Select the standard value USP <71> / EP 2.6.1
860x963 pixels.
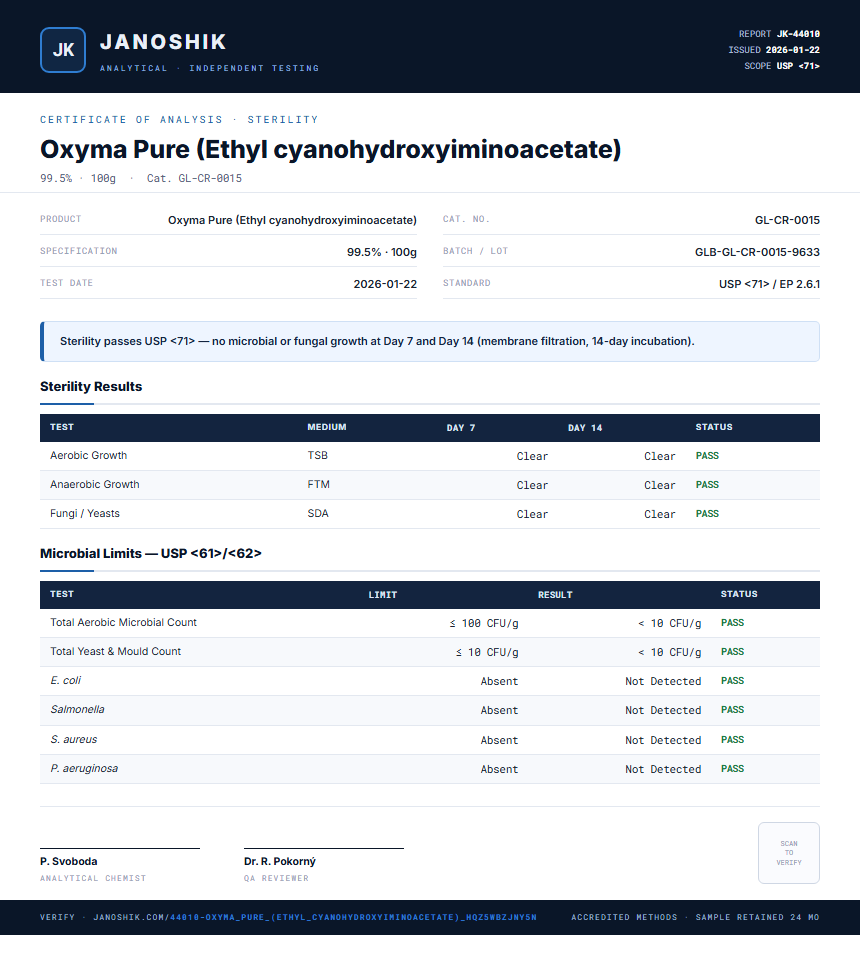[x=769, y=284]
